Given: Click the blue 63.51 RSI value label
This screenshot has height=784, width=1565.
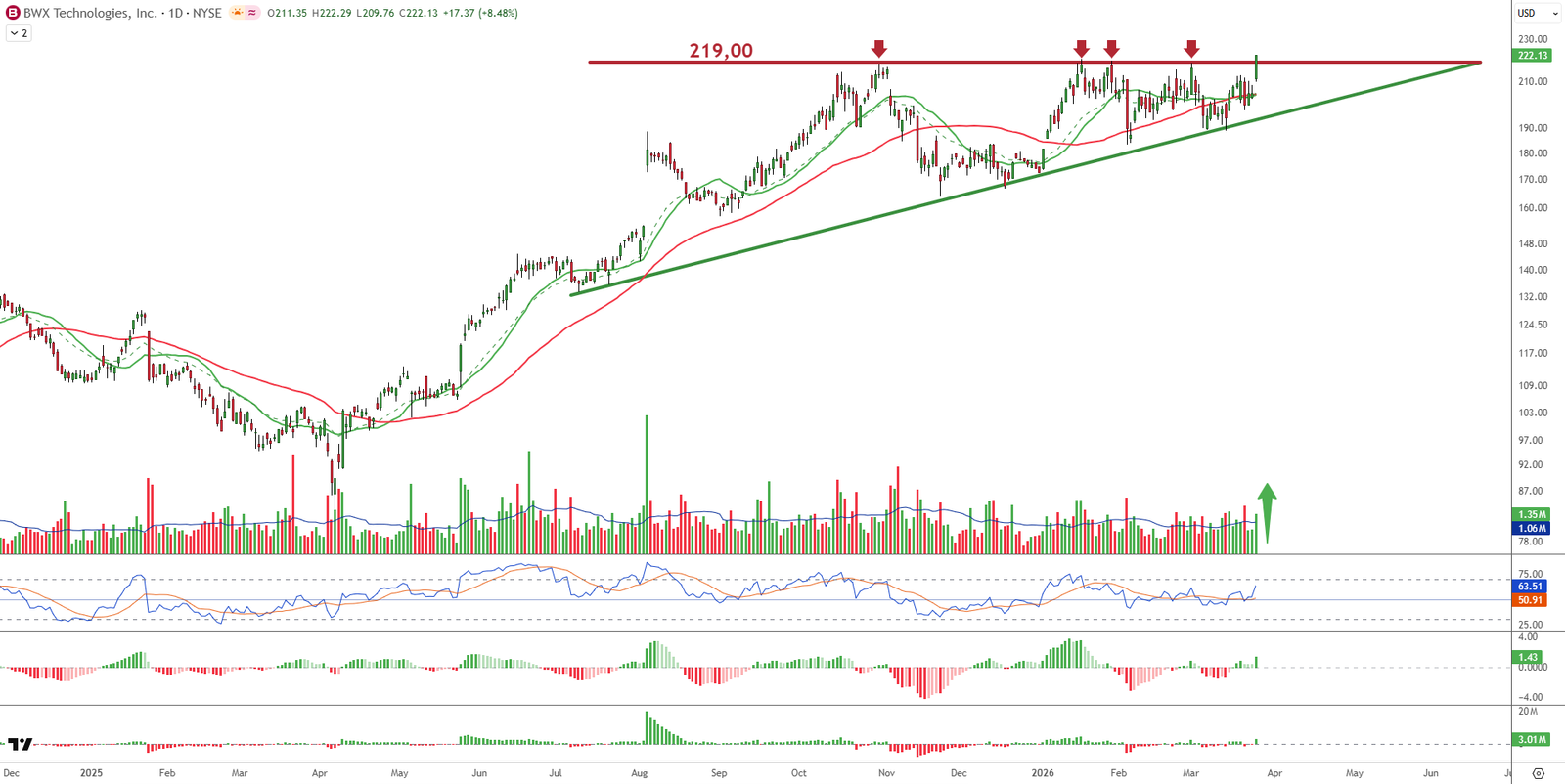Looking at the screenshot, I should tap(1530, 587).
